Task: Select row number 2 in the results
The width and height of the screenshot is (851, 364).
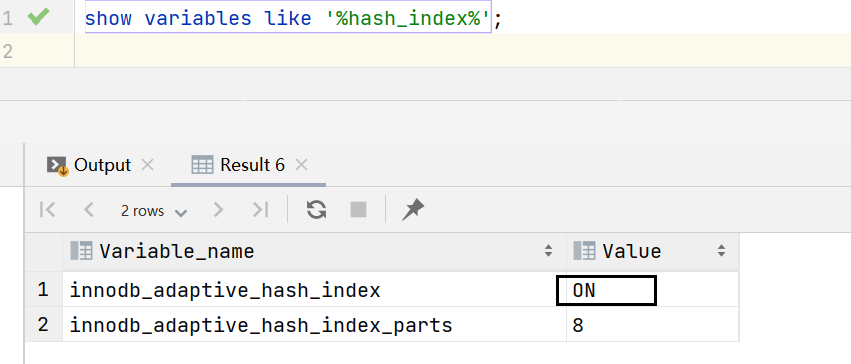Action: pos(43,325)
